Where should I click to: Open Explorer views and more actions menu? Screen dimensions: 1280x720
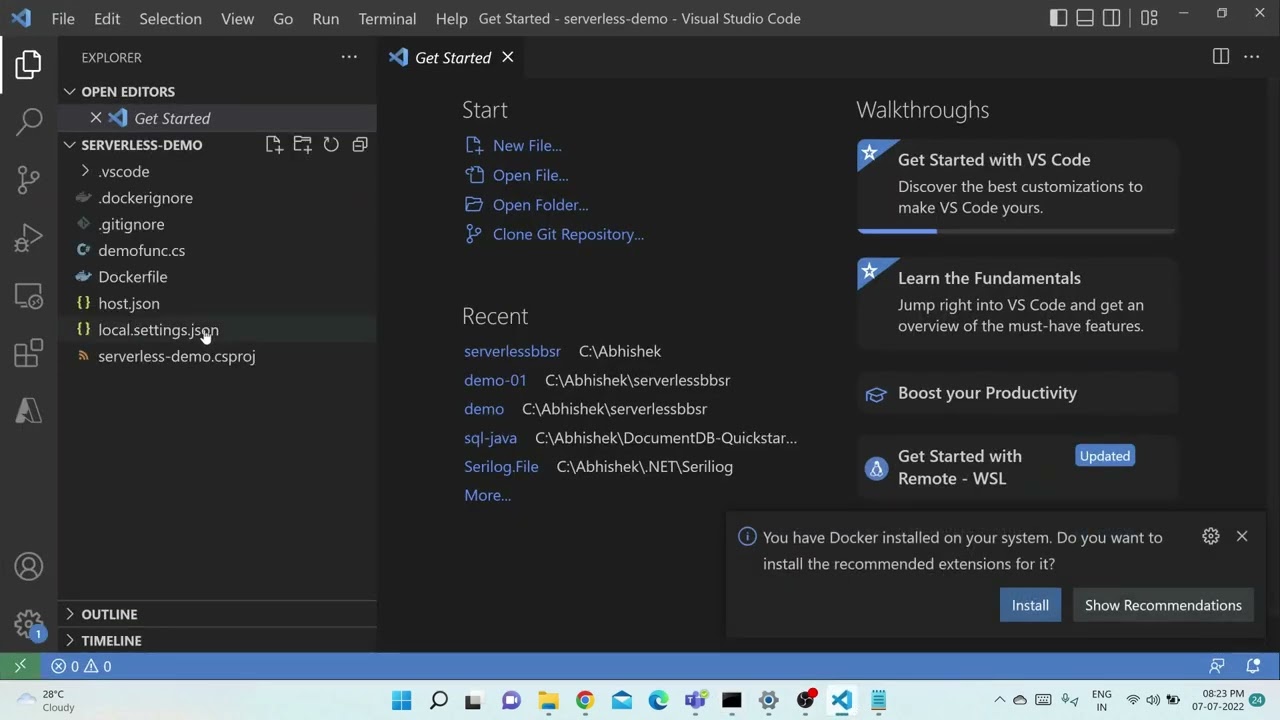pos(349,57)
